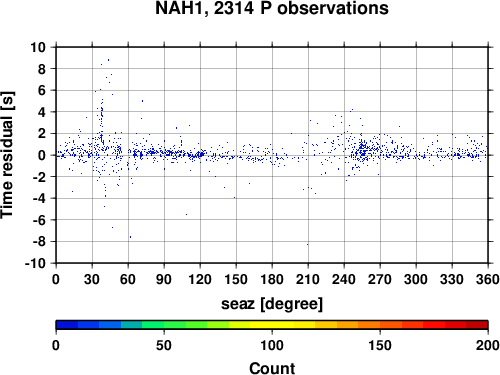The height and width of the screenshot is (375, 500).
Task: Click the seaz [degree] axis label
Action: (272, 304)
